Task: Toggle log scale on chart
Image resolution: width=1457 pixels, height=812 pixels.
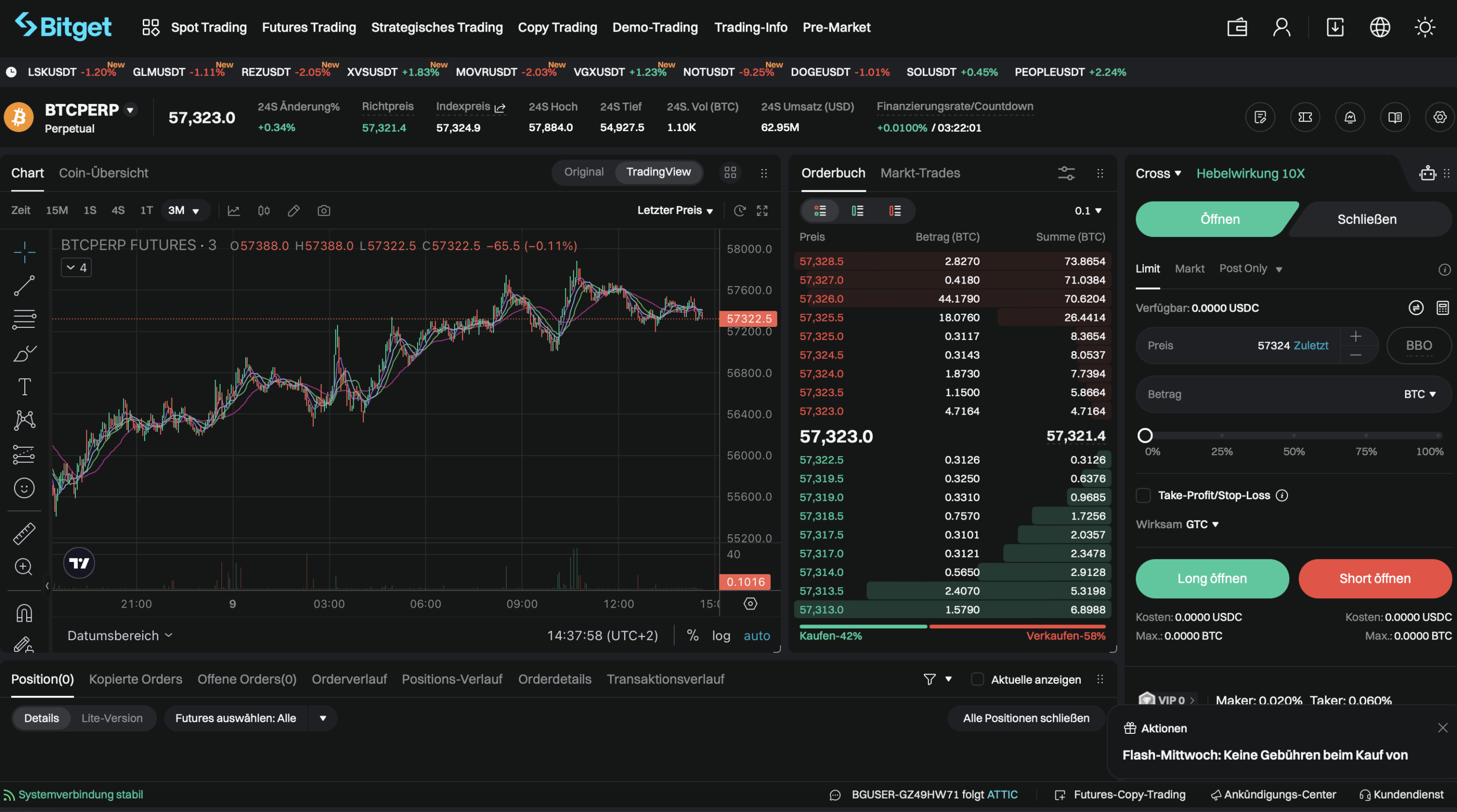Action: coord(721,636)
